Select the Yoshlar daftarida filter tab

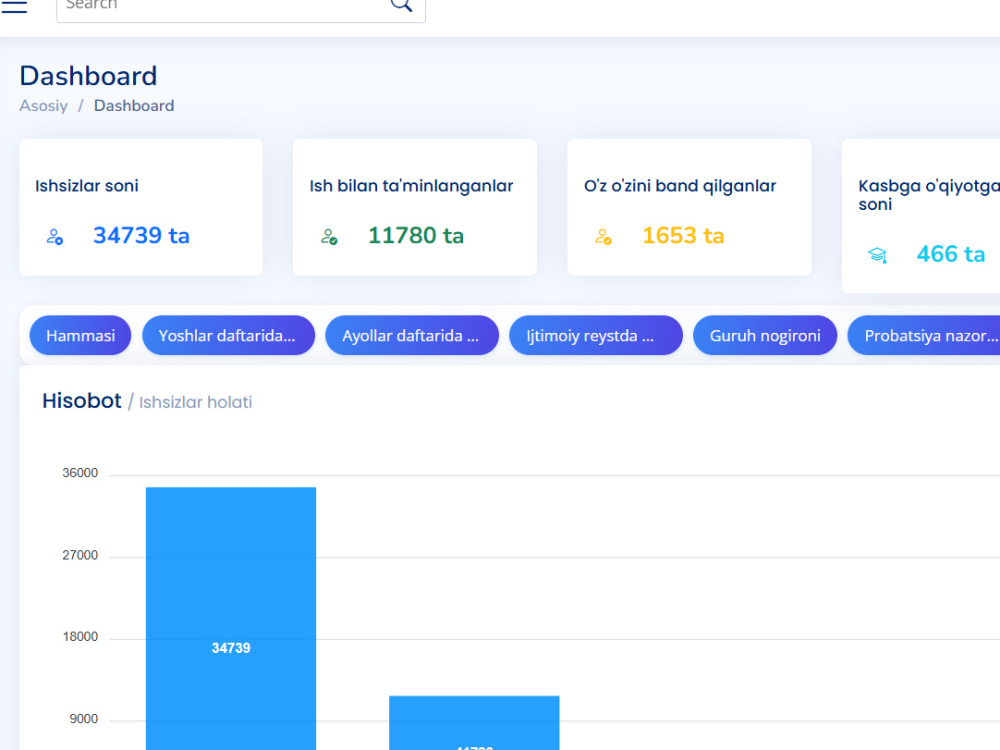(x=228, y=335)
